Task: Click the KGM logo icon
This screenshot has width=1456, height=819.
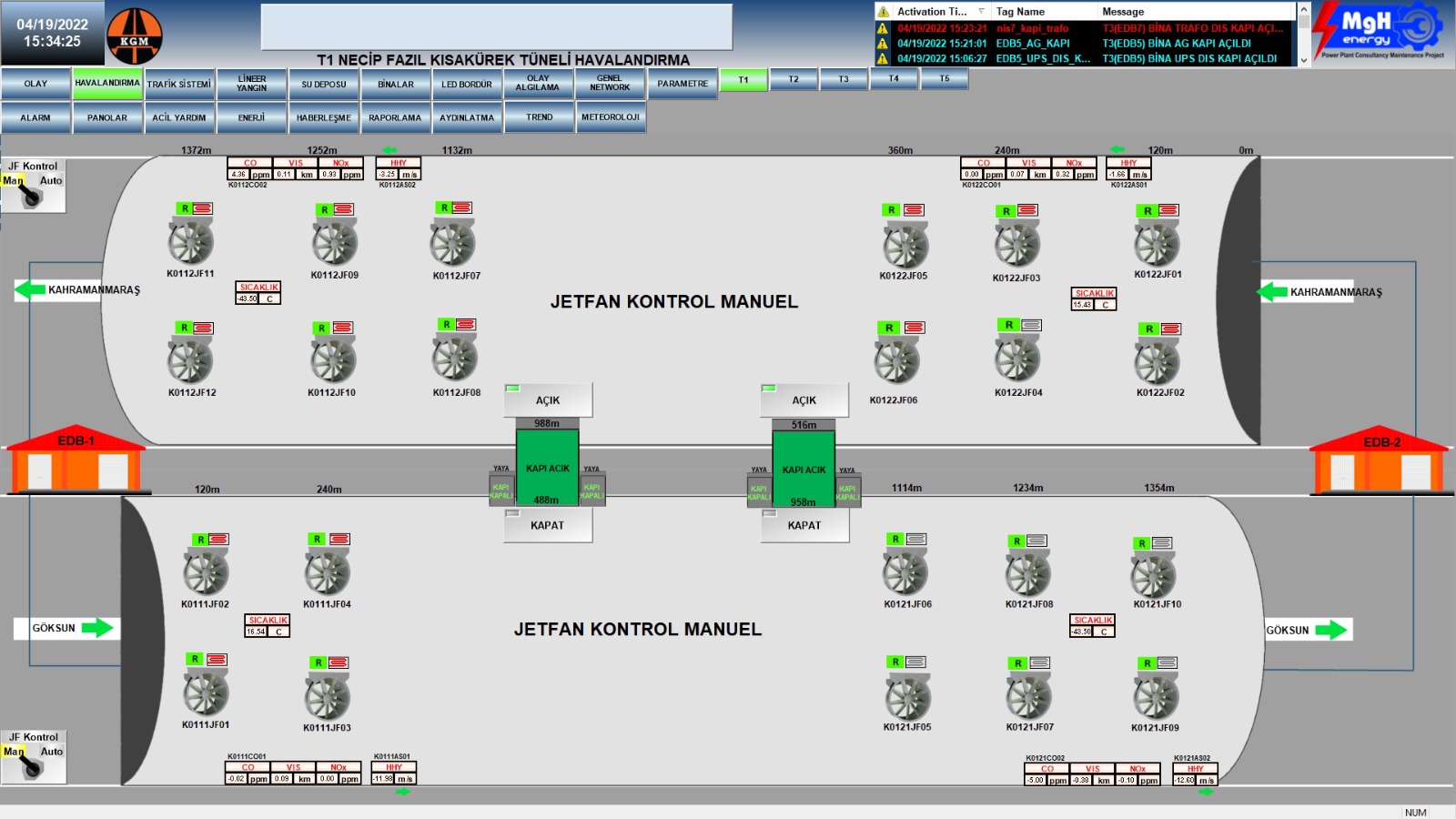Action: [134, 36]
